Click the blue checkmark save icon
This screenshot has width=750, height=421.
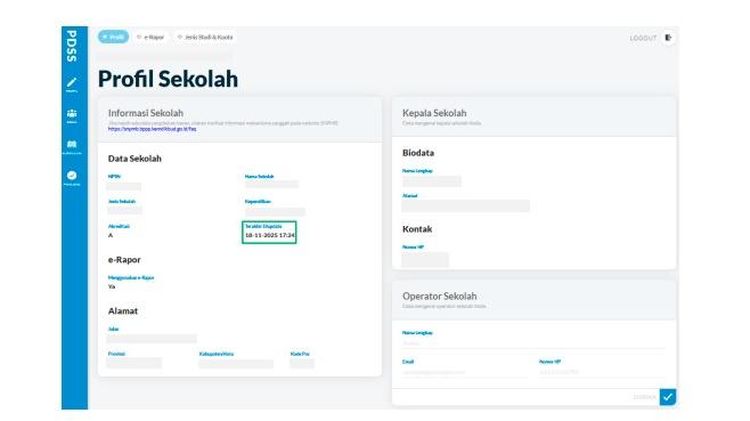click(x=668, y=396)
